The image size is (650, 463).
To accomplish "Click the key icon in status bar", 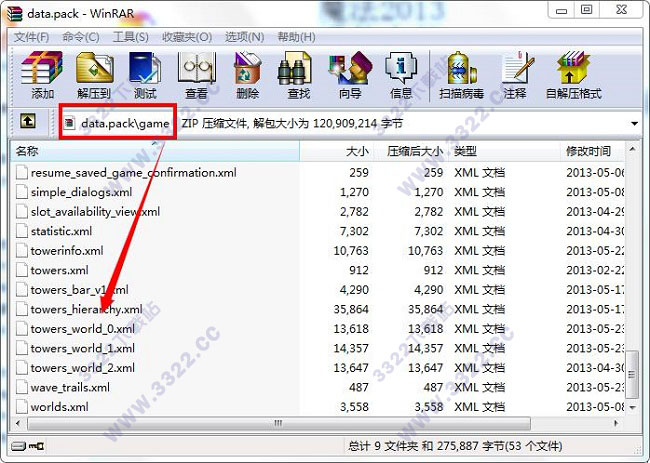I will 36,446.
